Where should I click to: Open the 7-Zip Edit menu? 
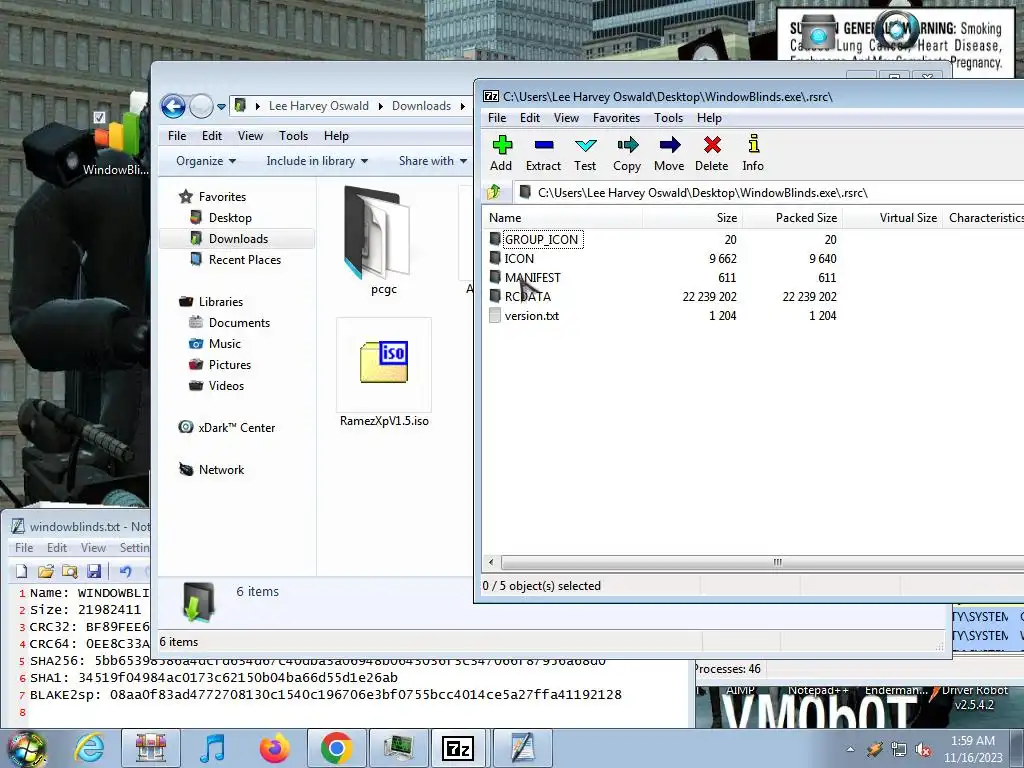coord(530,118)
